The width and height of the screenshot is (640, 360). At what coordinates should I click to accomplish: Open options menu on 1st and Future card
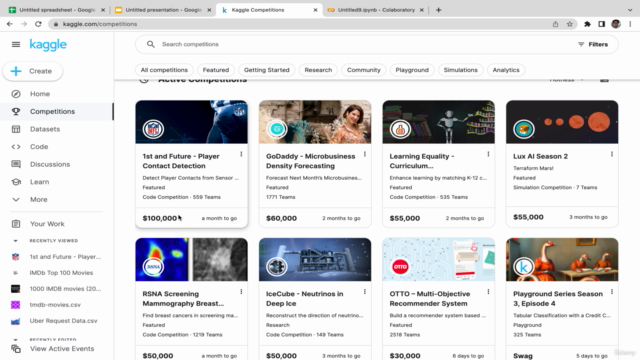pyautogui.click(x=241, y=154)
